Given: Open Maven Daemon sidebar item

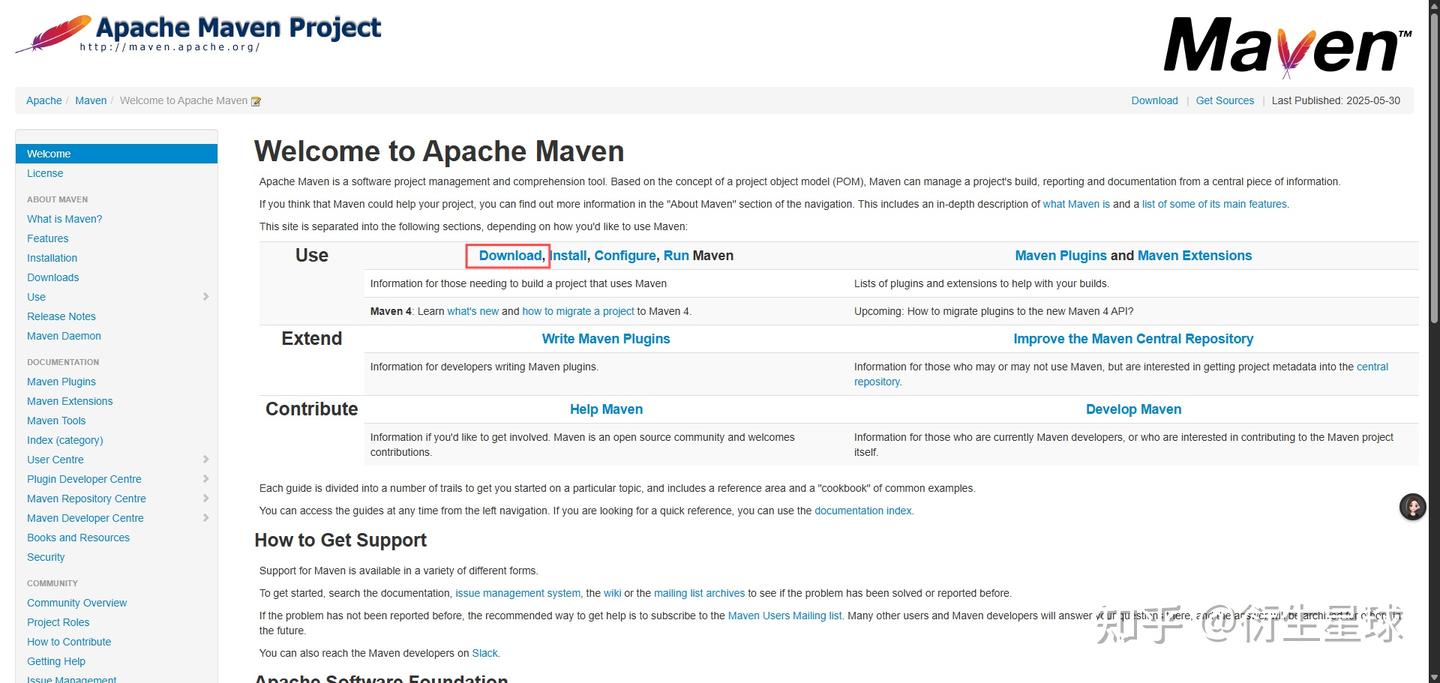Looking at the screenshot, I should pos(64,336).
